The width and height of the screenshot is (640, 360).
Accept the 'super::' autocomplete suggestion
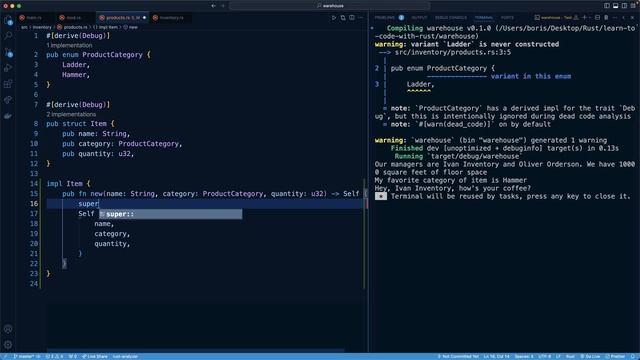[171, 214]
